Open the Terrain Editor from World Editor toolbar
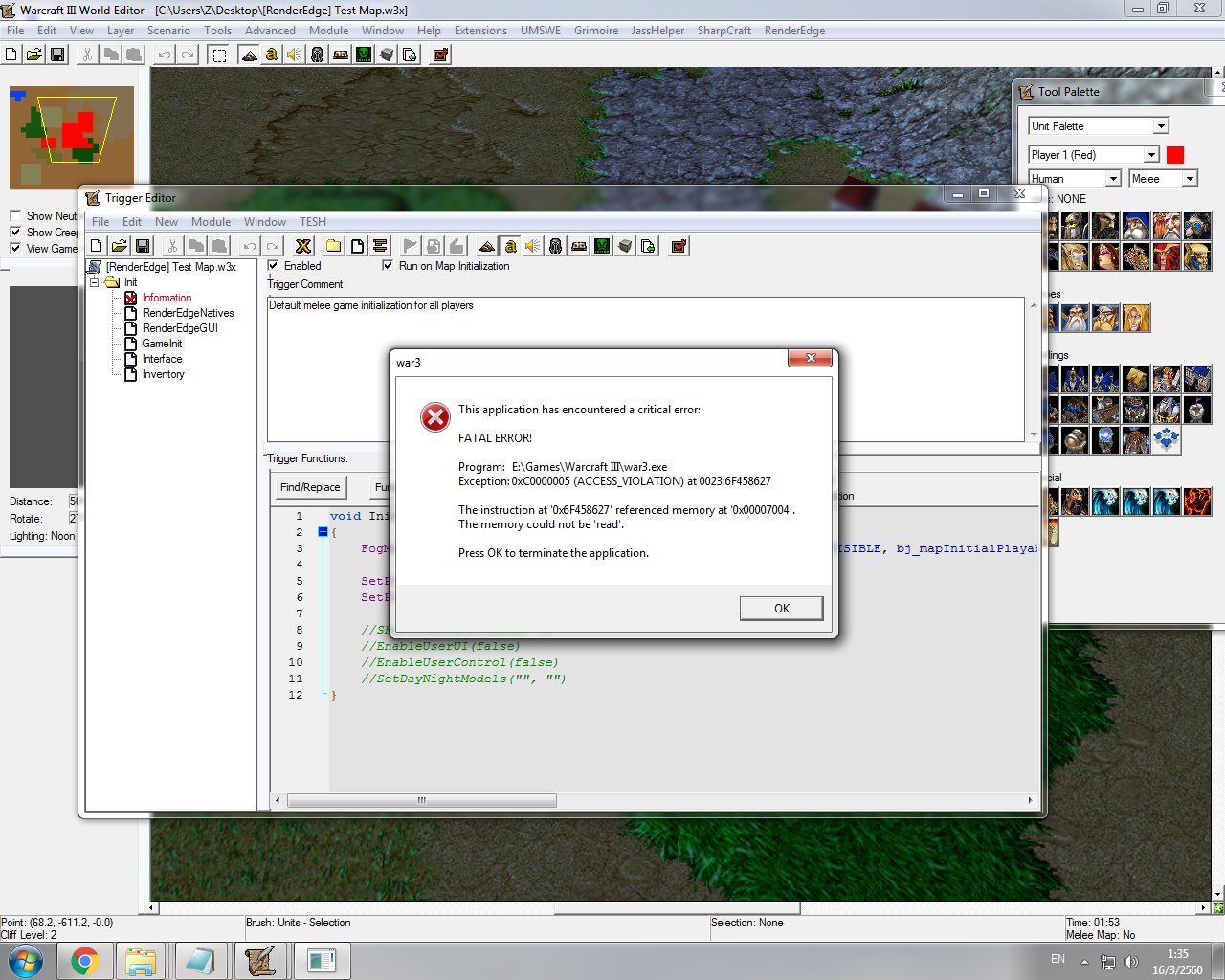 click(x=249, y=55)
